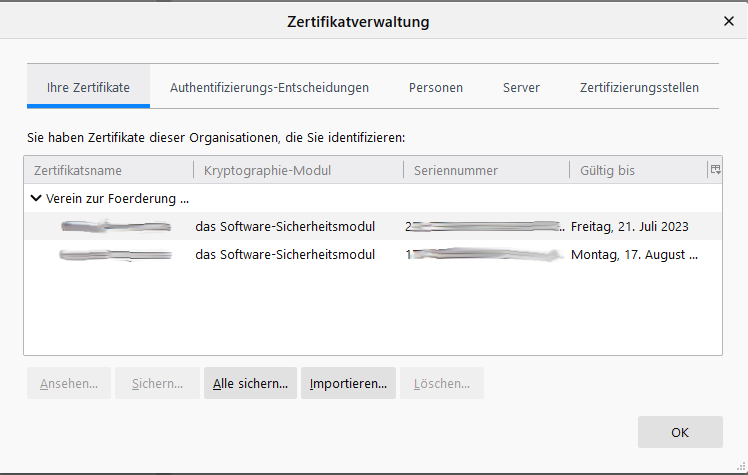Image resolution: width=748 pixels, height=475 pixels.
Task: Click the Alle sichern button
Action: [250, 383]
